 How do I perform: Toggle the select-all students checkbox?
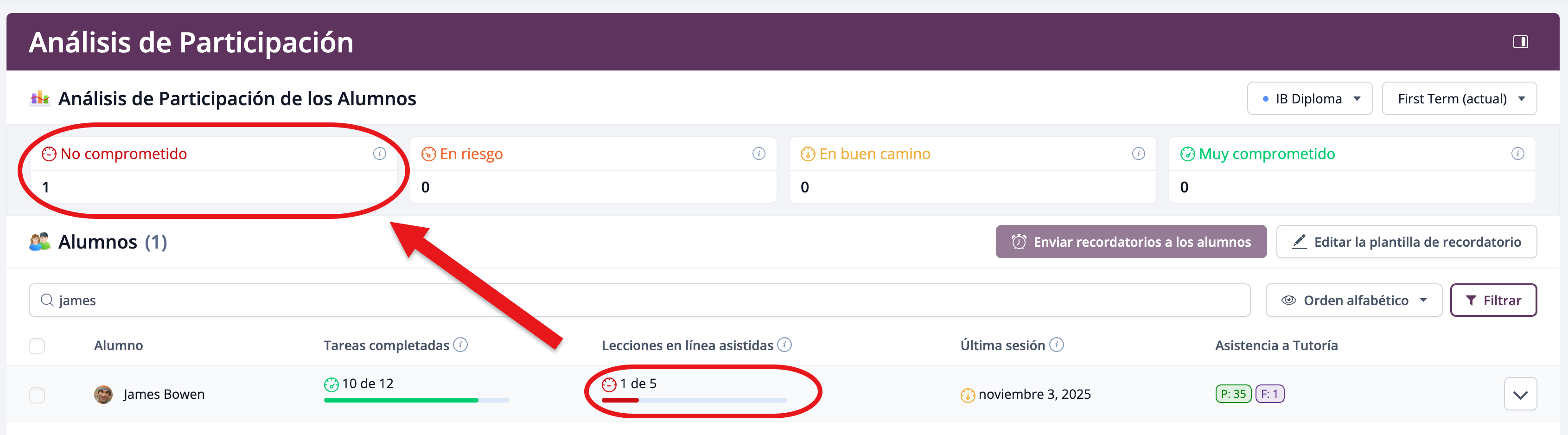pyautogui.click(x=37, y=346)
